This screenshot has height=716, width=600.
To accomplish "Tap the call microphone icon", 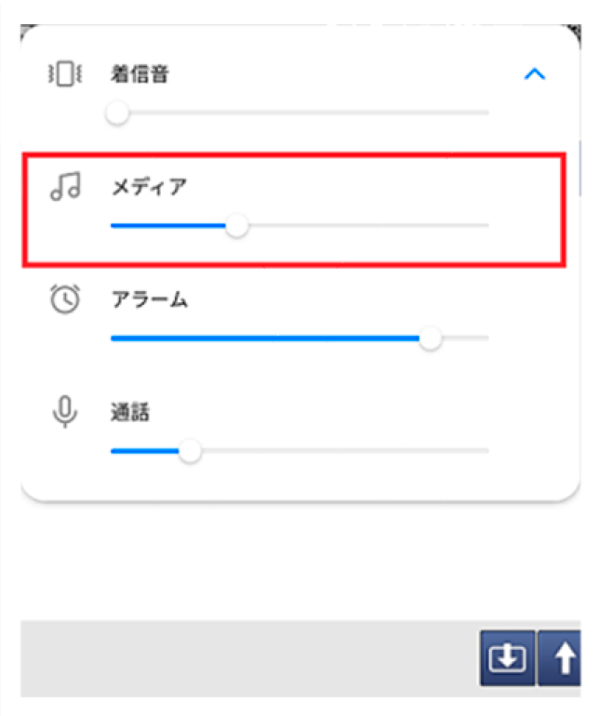I will (x=65, y=411).
